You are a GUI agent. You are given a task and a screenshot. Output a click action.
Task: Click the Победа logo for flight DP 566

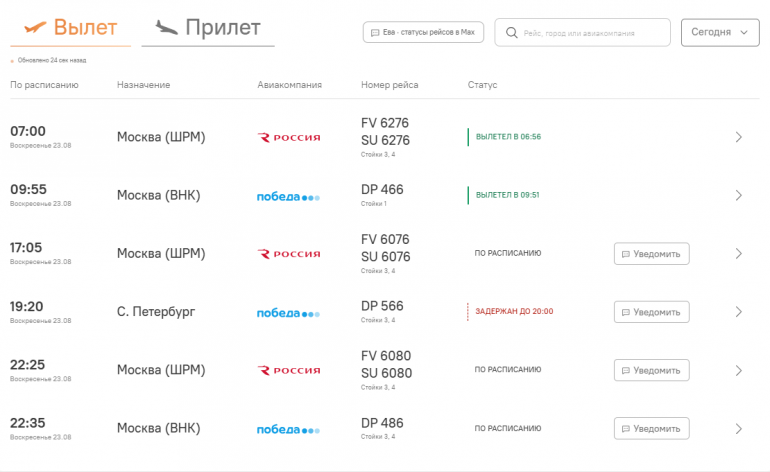point(288,313)
